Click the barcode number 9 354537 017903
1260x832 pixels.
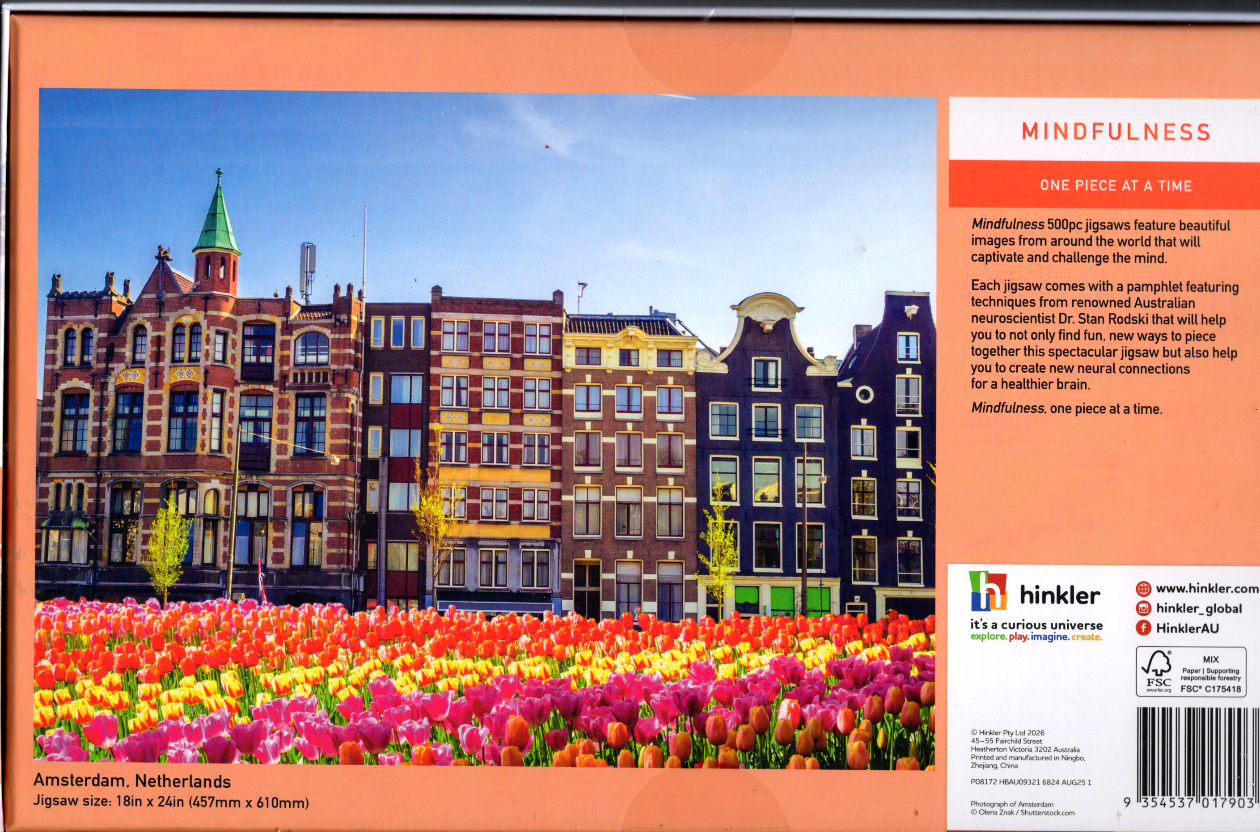pyautogui.click(x=1189, y=804)
